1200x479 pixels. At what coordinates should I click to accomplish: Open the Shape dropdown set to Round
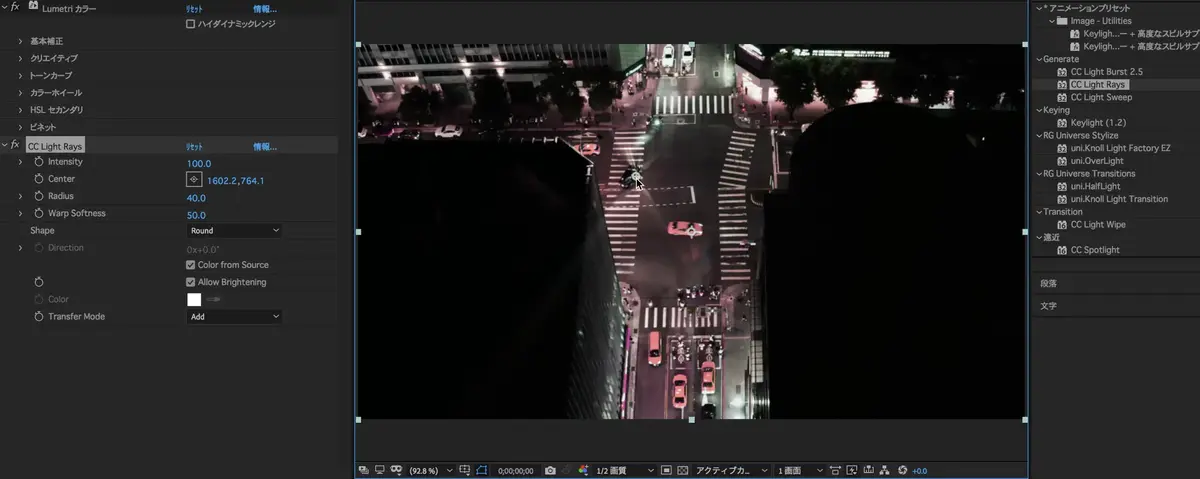click(234, 231)
